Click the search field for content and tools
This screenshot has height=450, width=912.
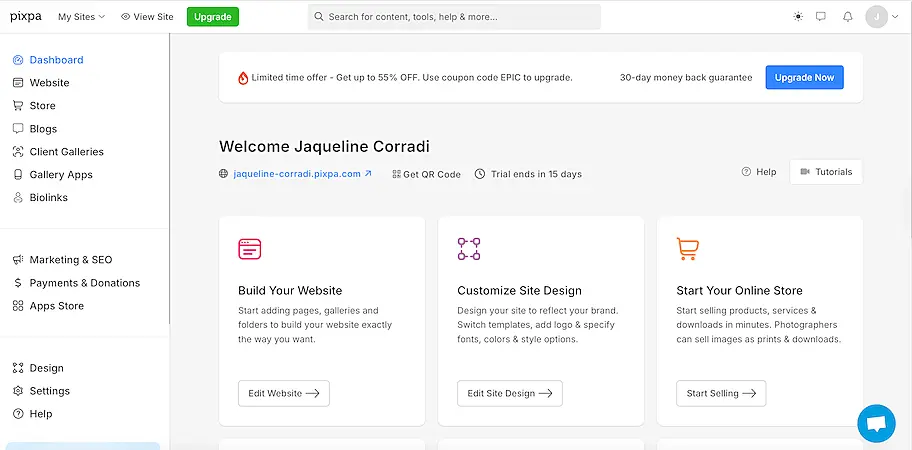454,17
